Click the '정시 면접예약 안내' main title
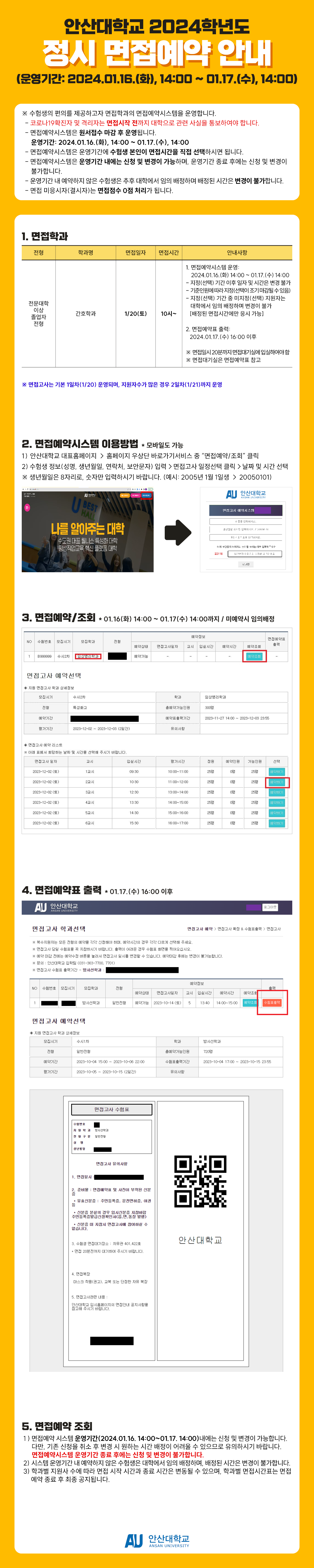Image resolution: width=314 pixels, height=1568 pixels. click(x=157, y=54)
